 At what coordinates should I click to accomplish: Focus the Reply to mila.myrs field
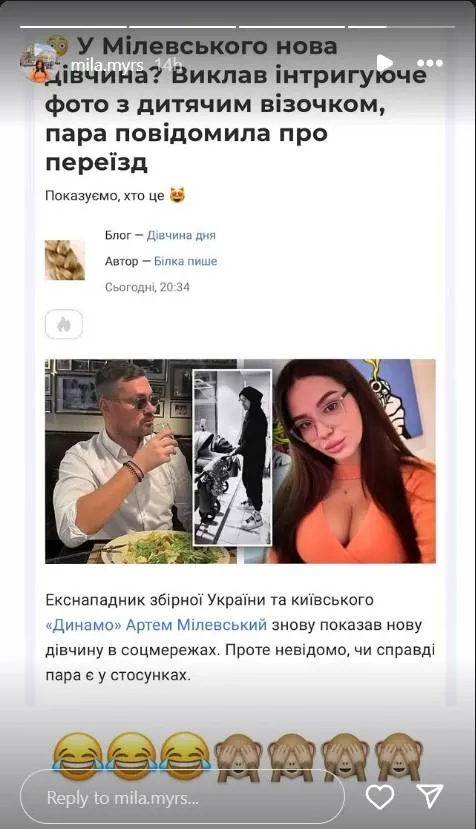point(182,797)
